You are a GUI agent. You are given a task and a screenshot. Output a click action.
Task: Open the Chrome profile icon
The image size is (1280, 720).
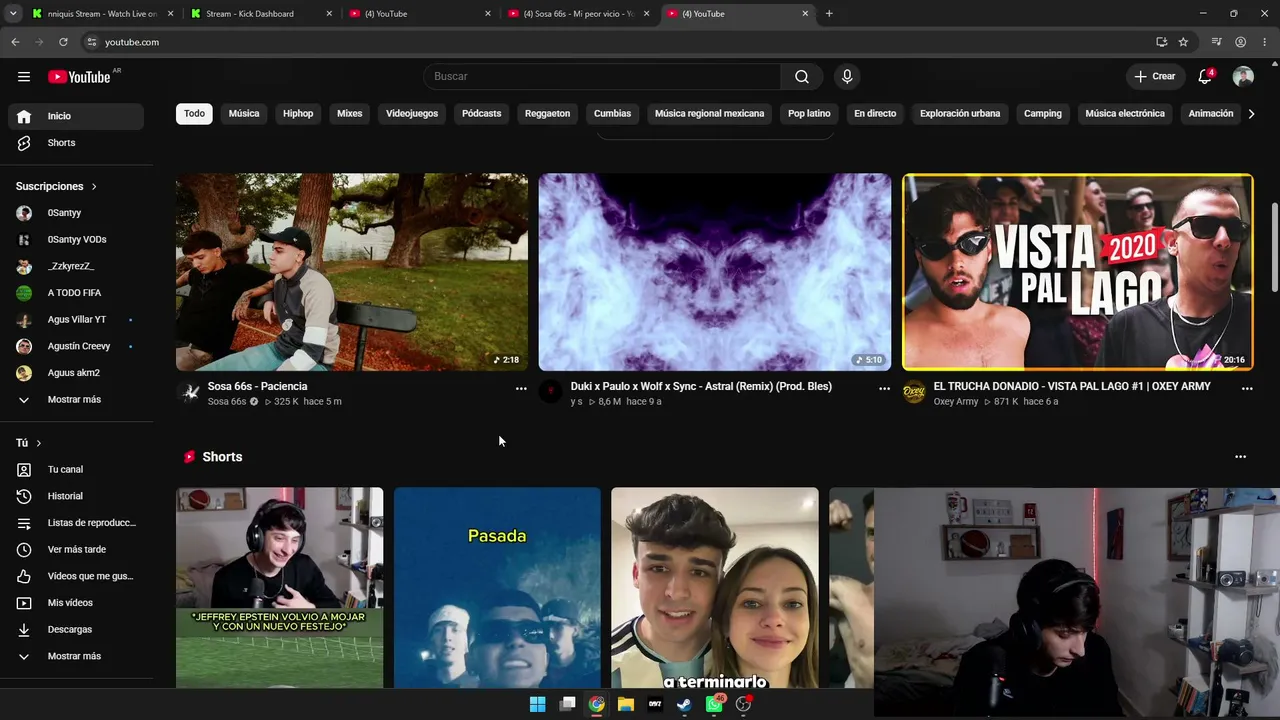tap(1240, 42)
